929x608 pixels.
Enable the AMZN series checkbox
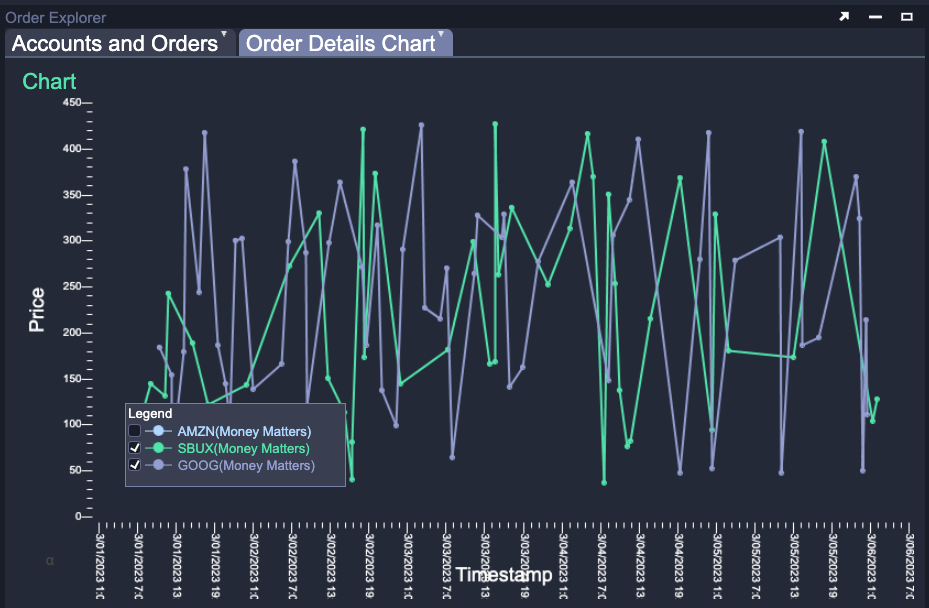coord(135,431)
